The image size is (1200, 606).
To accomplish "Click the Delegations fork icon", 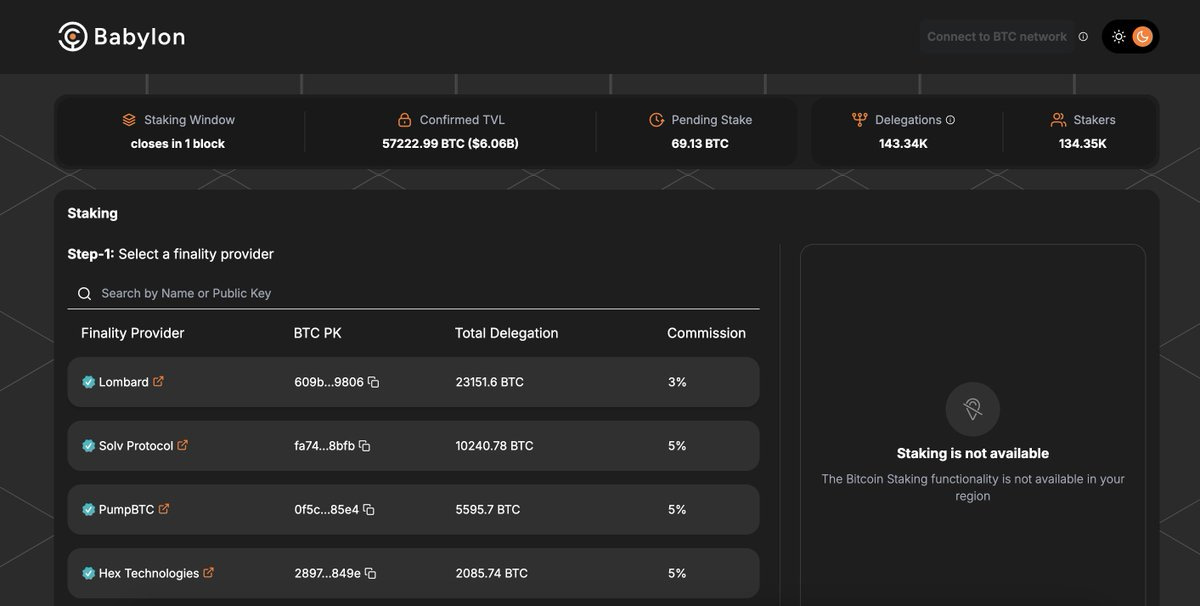I will (860, 120).
